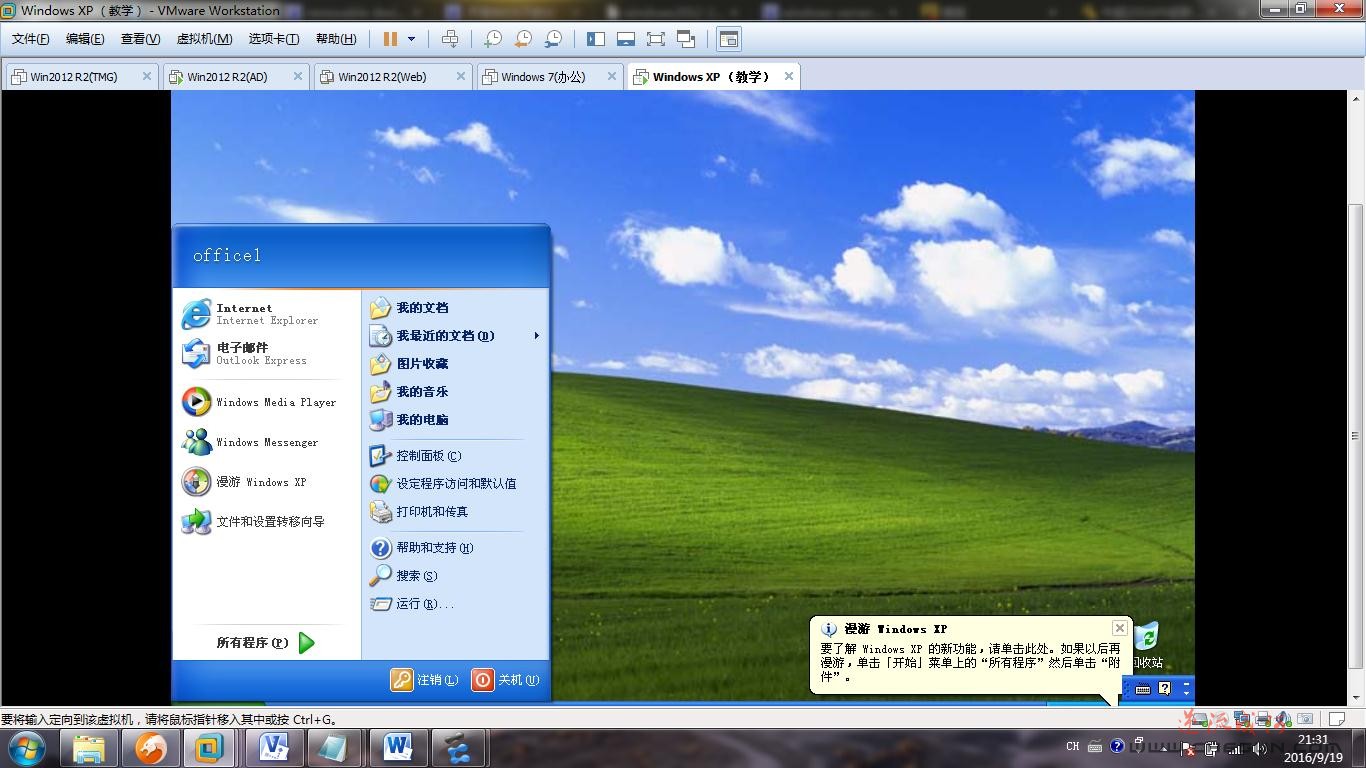Close the Win2012 R2(TMG) tab

(147, 76)
